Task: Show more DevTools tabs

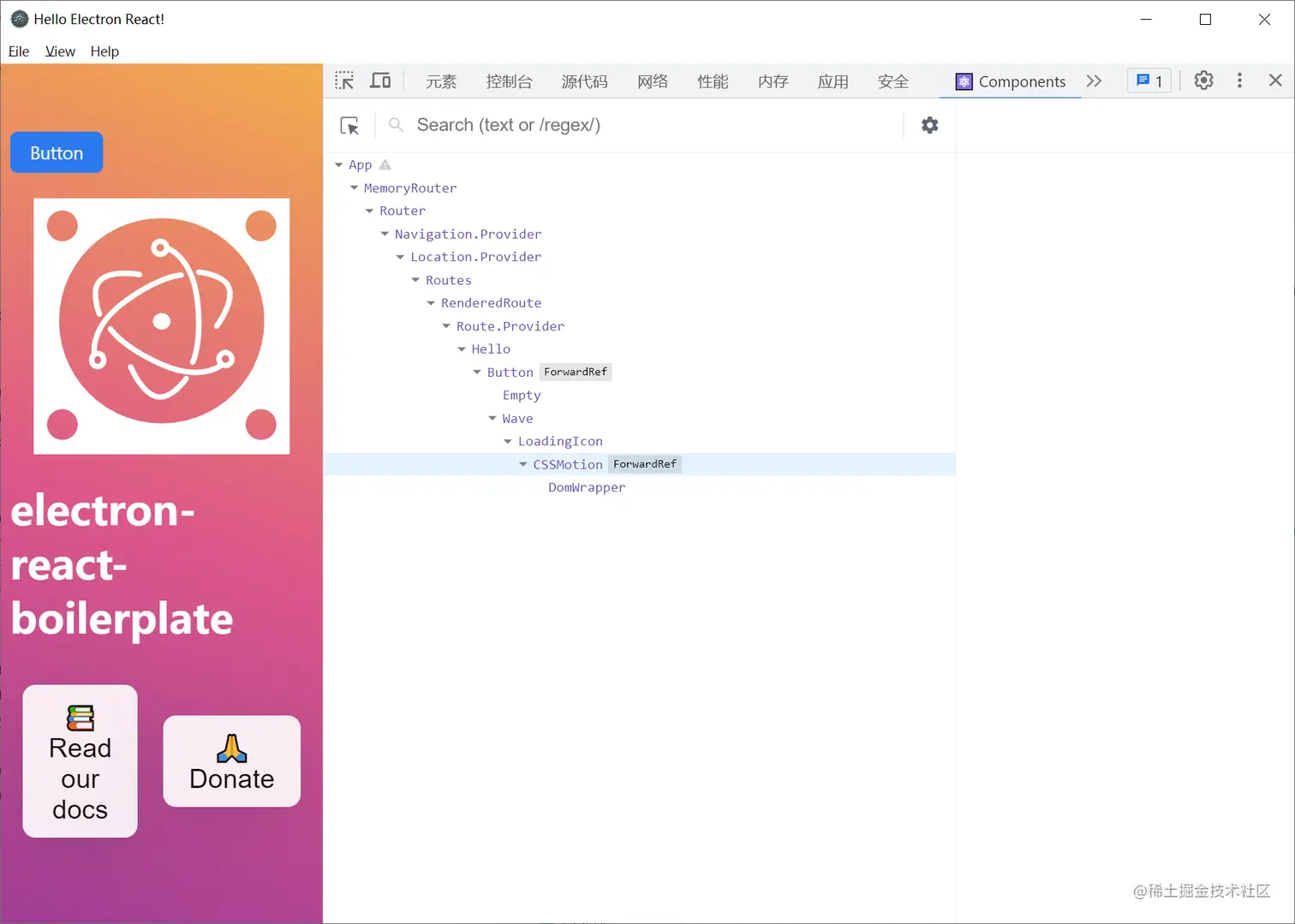Action: pos(1094,81)
